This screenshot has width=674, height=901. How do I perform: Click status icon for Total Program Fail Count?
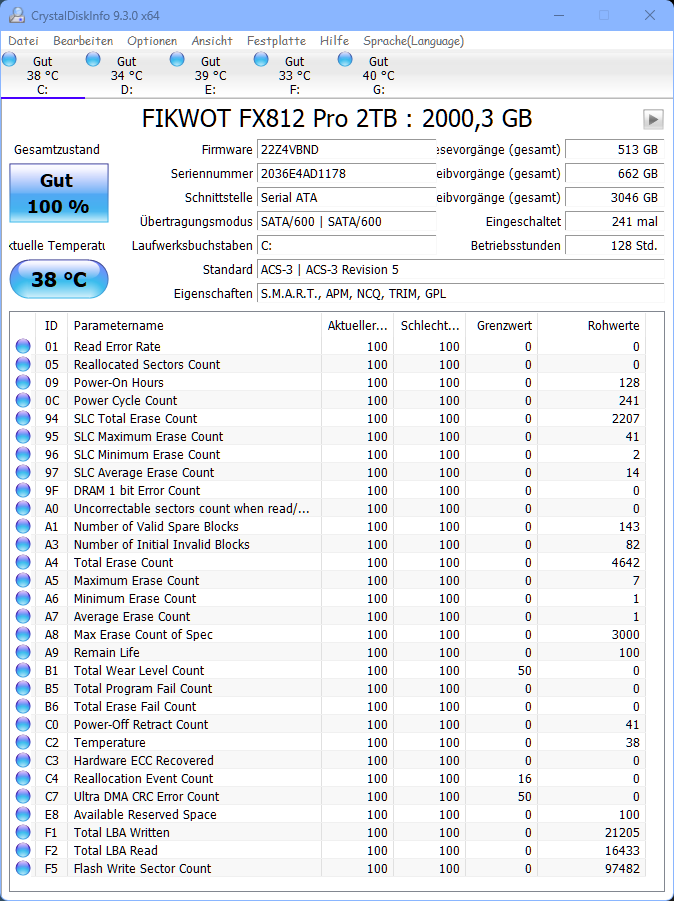click(x=23, y=688)
